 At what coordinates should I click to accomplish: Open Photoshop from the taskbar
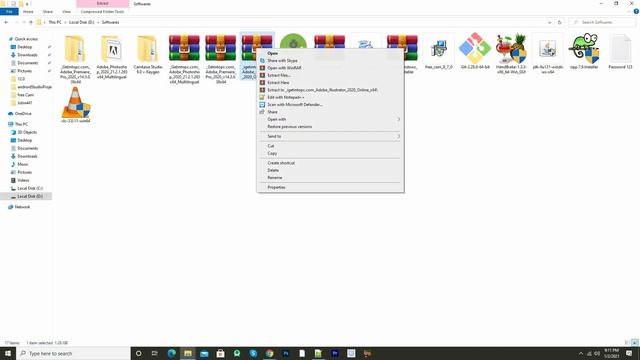pyautogui.click(x=286, y=353)
